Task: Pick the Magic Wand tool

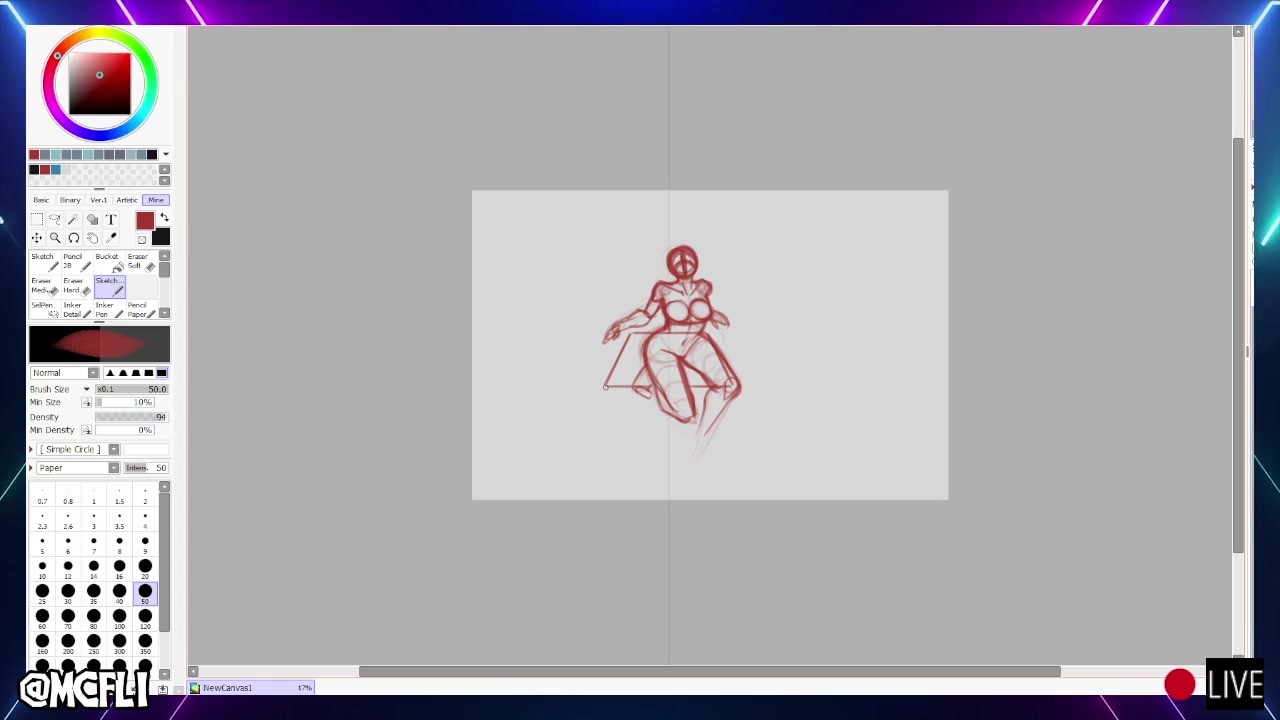Action: point(73,220)
